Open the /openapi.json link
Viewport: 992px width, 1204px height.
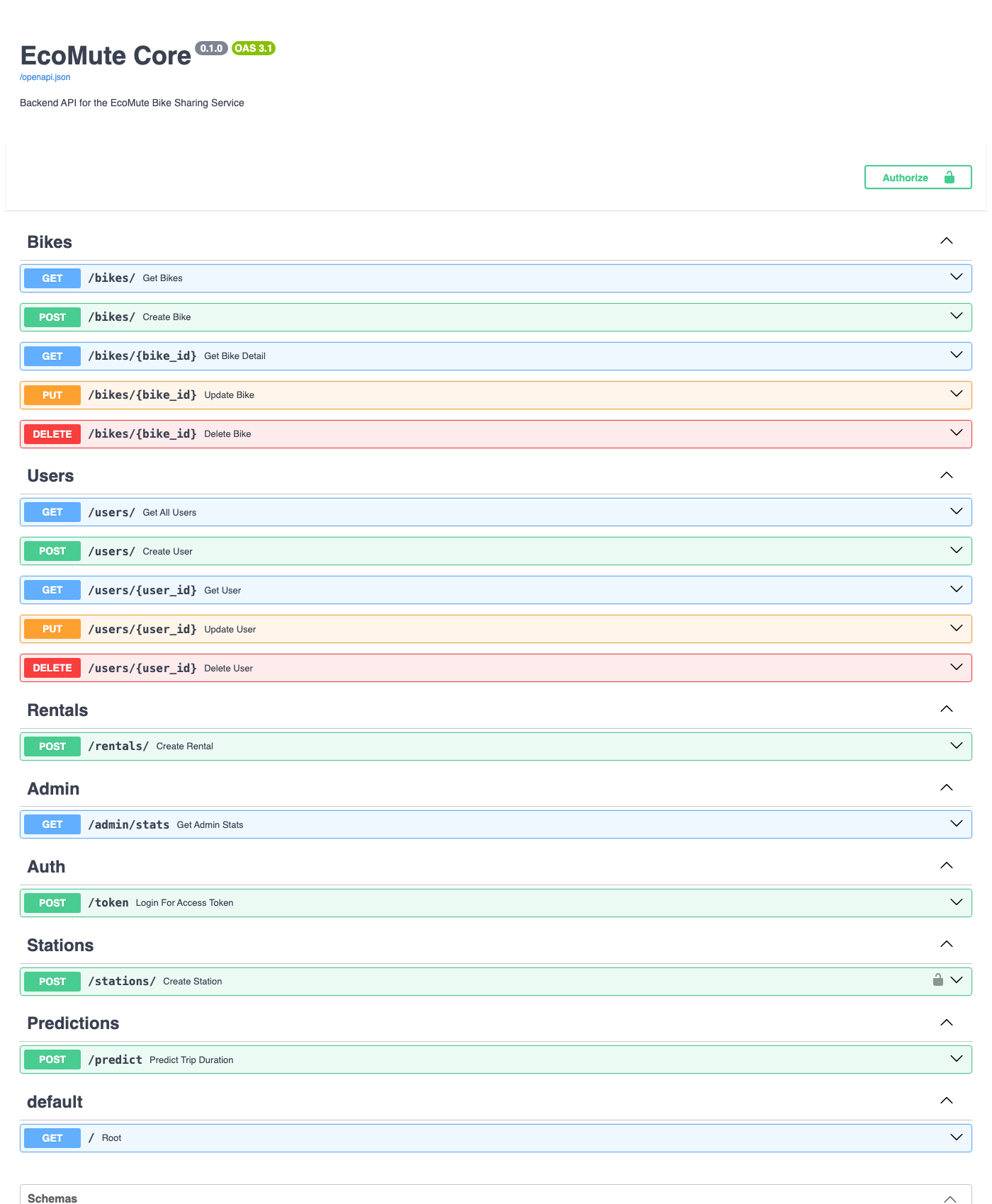[x=45, y=77]
